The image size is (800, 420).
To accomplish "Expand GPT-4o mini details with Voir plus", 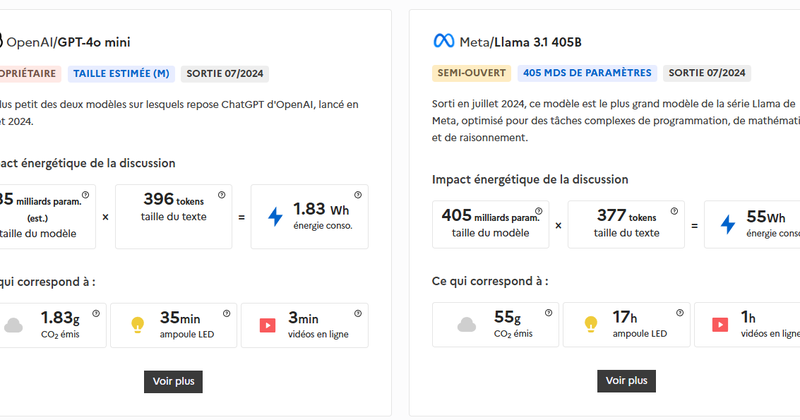I will [174, 380].
